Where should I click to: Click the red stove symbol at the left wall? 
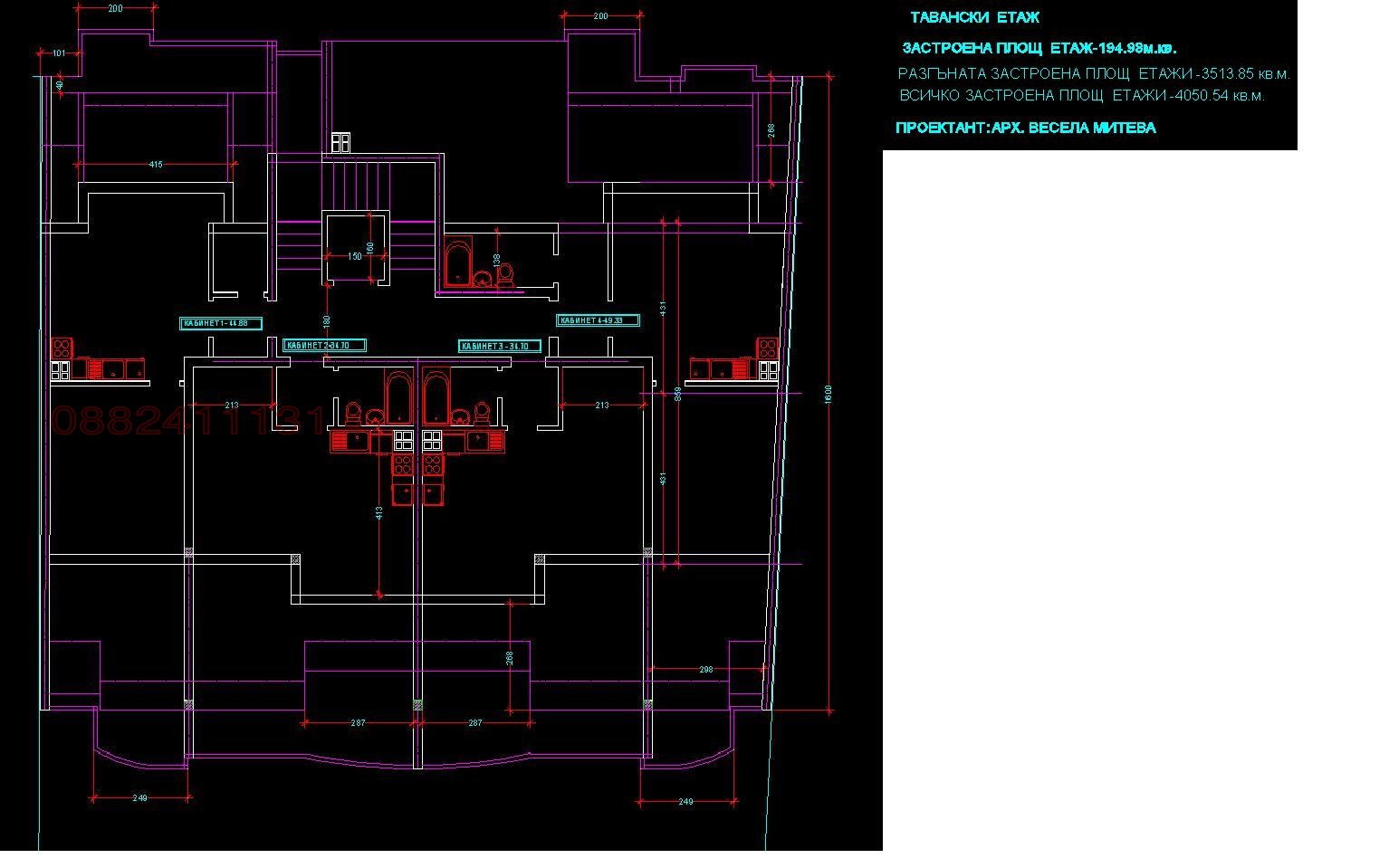(x=61, y=348)
